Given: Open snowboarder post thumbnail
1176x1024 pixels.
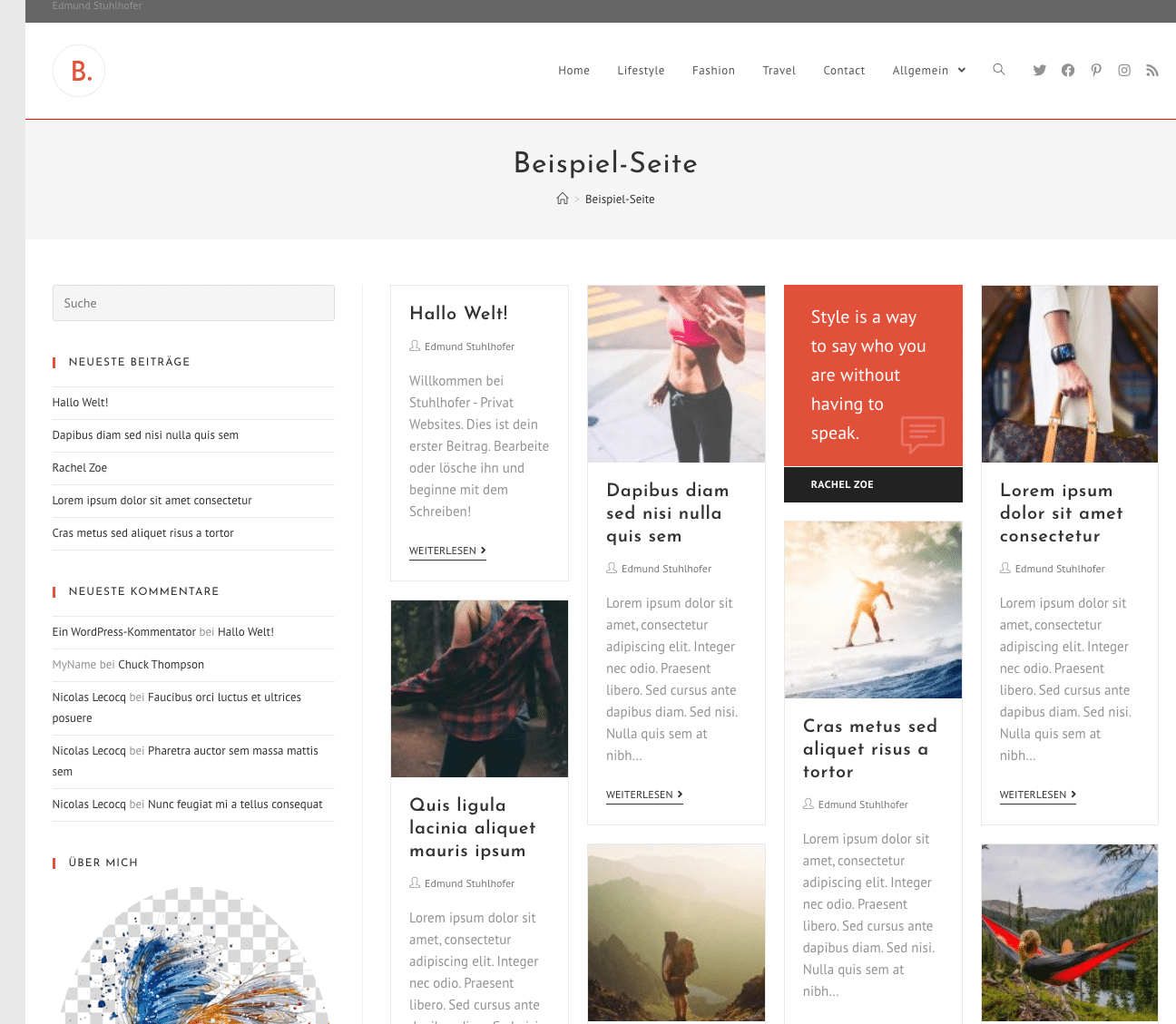Looking at the screenshot, I should [x=873, y=610].
